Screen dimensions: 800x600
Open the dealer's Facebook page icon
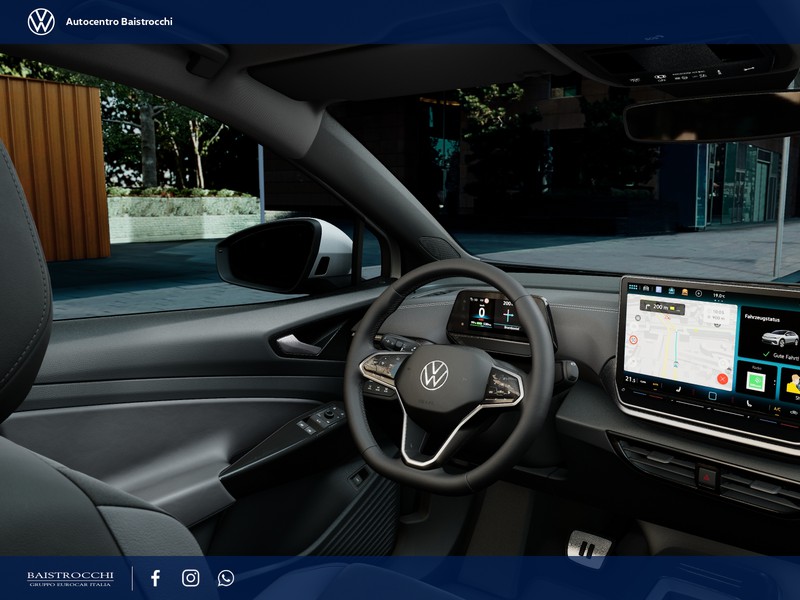[x=156, y=578]
